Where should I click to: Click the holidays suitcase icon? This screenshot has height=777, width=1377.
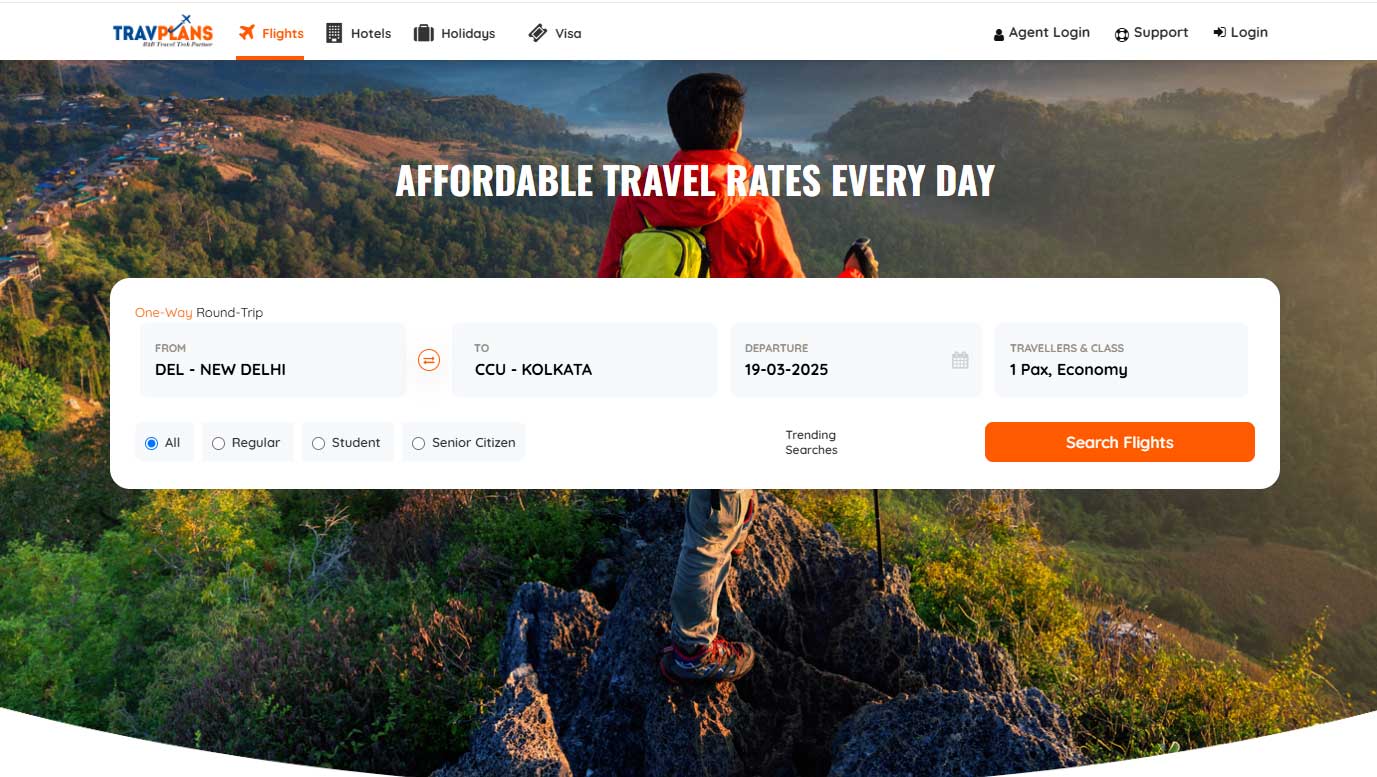click(424, 33)
